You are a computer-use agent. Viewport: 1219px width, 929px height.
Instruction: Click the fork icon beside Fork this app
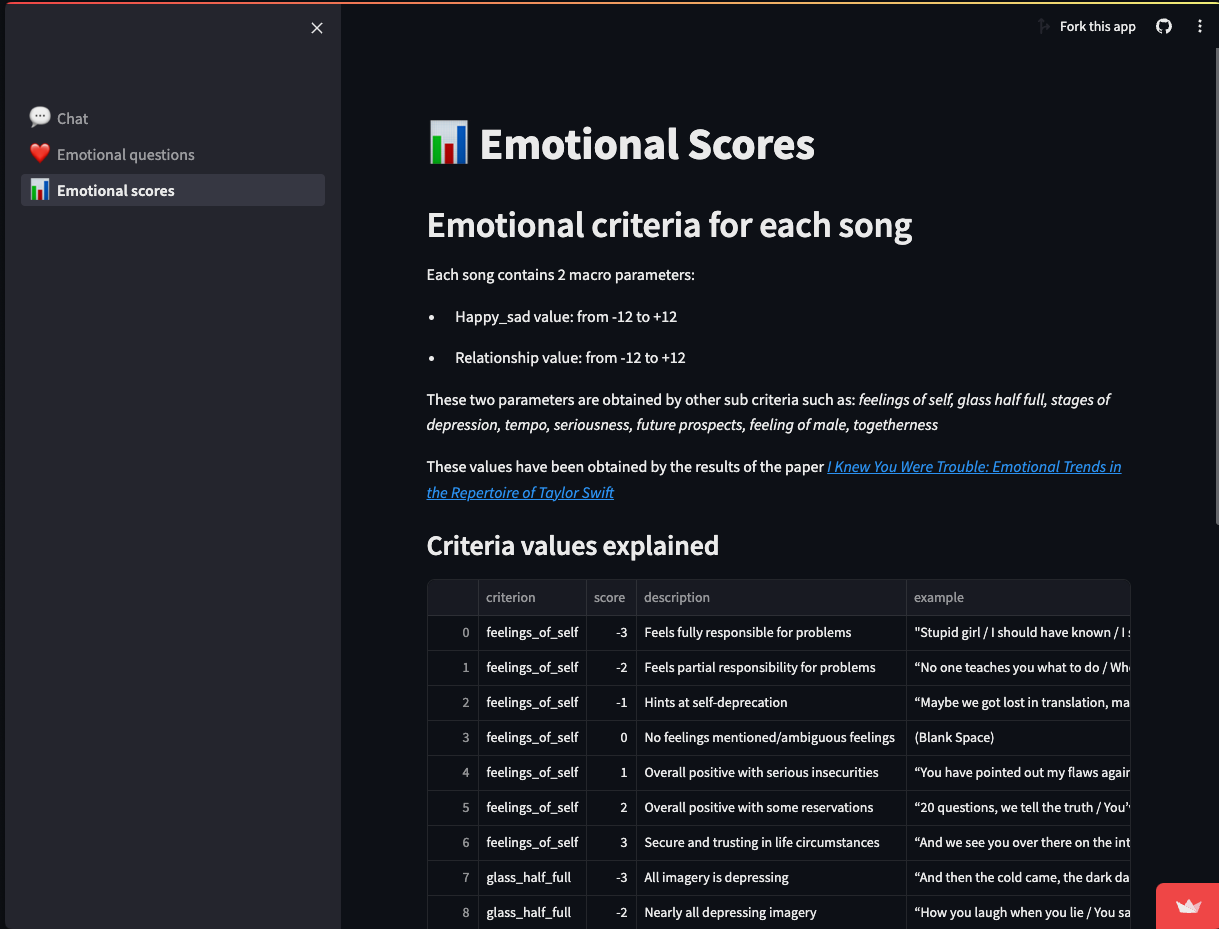[x=1044, y=27]
